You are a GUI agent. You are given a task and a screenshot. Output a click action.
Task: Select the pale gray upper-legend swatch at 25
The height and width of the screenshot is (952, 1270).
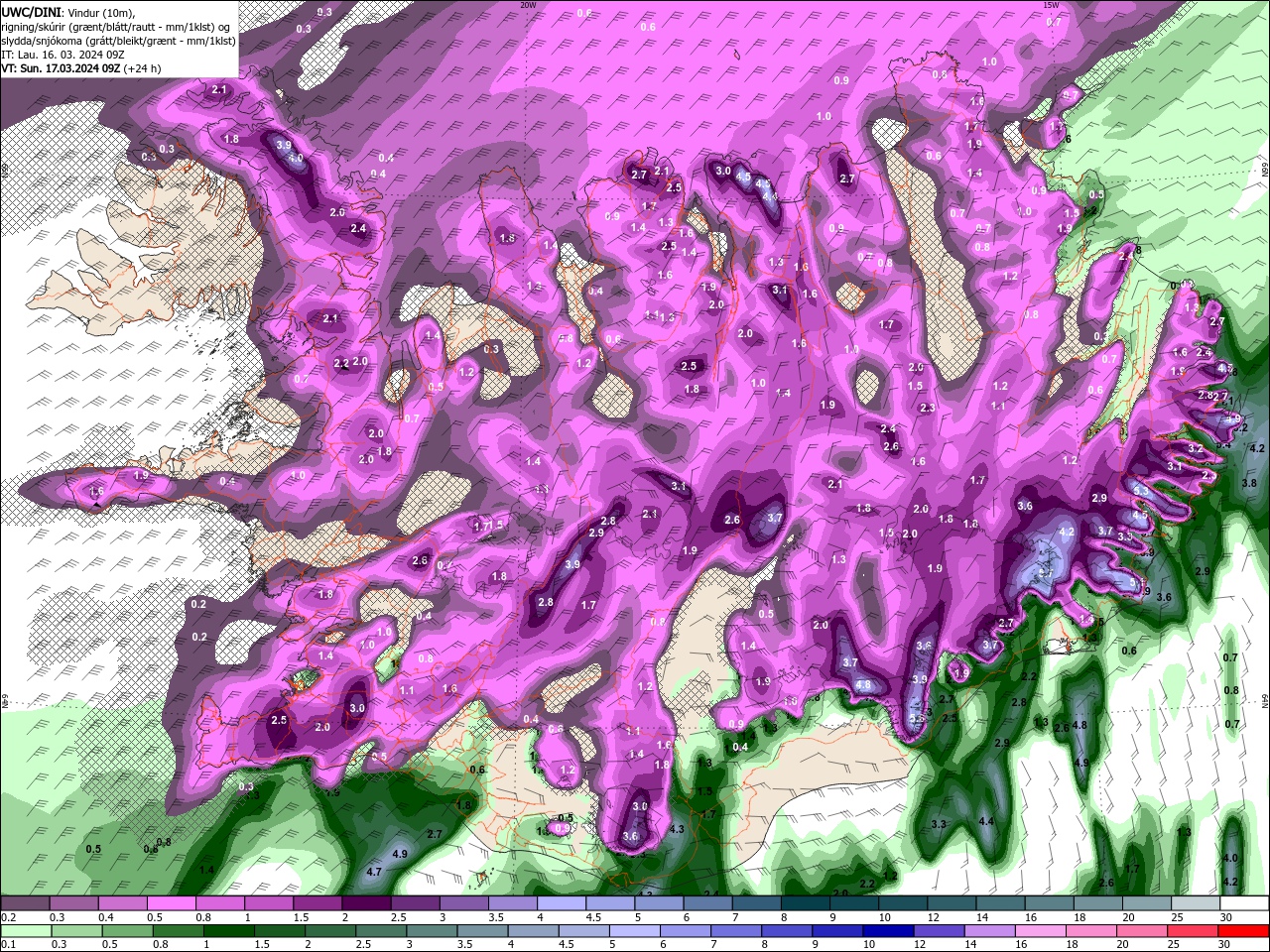1196,903
